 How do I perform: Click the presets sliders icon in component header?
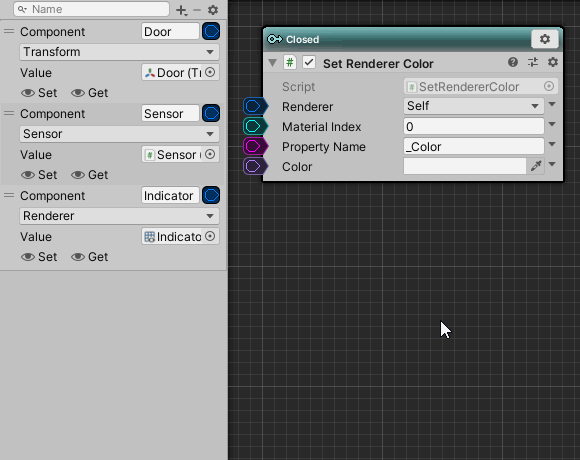[x=533, y=62]
